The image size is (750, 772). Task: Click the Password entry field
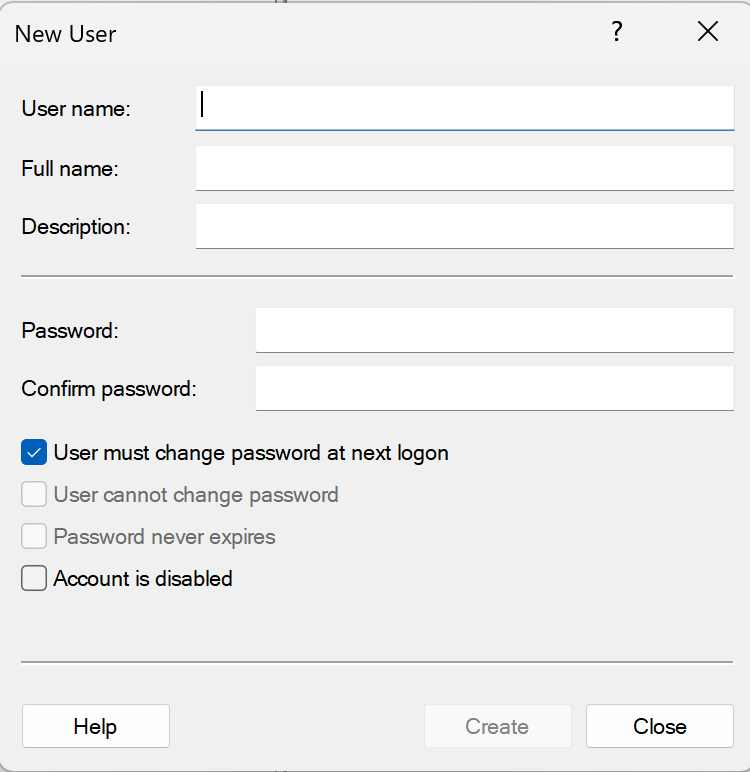click(x=494, y=330)
